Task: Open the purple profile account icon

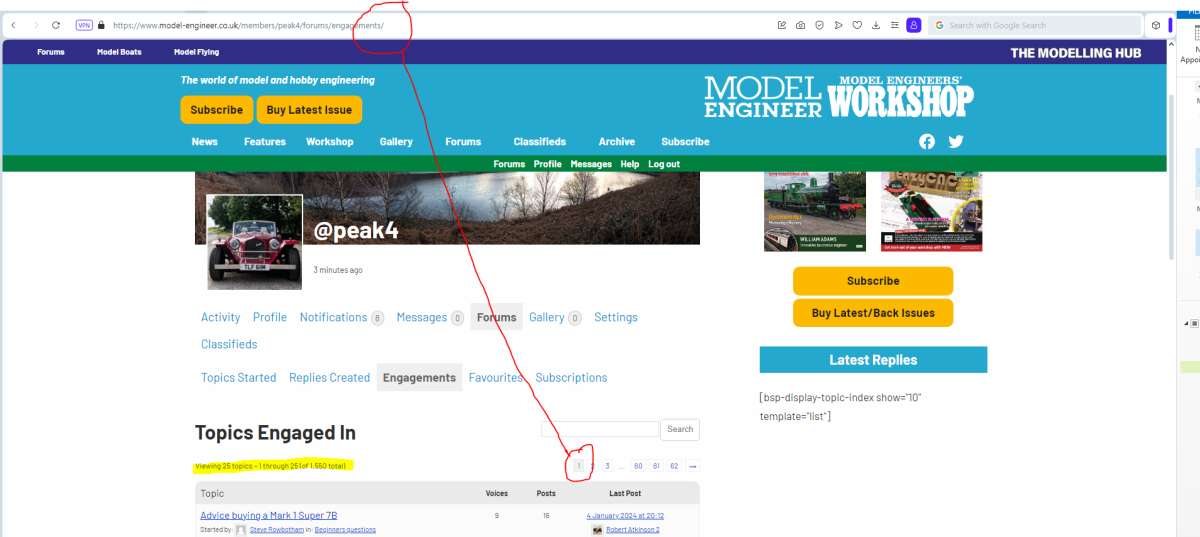Action: coord(914,25)
